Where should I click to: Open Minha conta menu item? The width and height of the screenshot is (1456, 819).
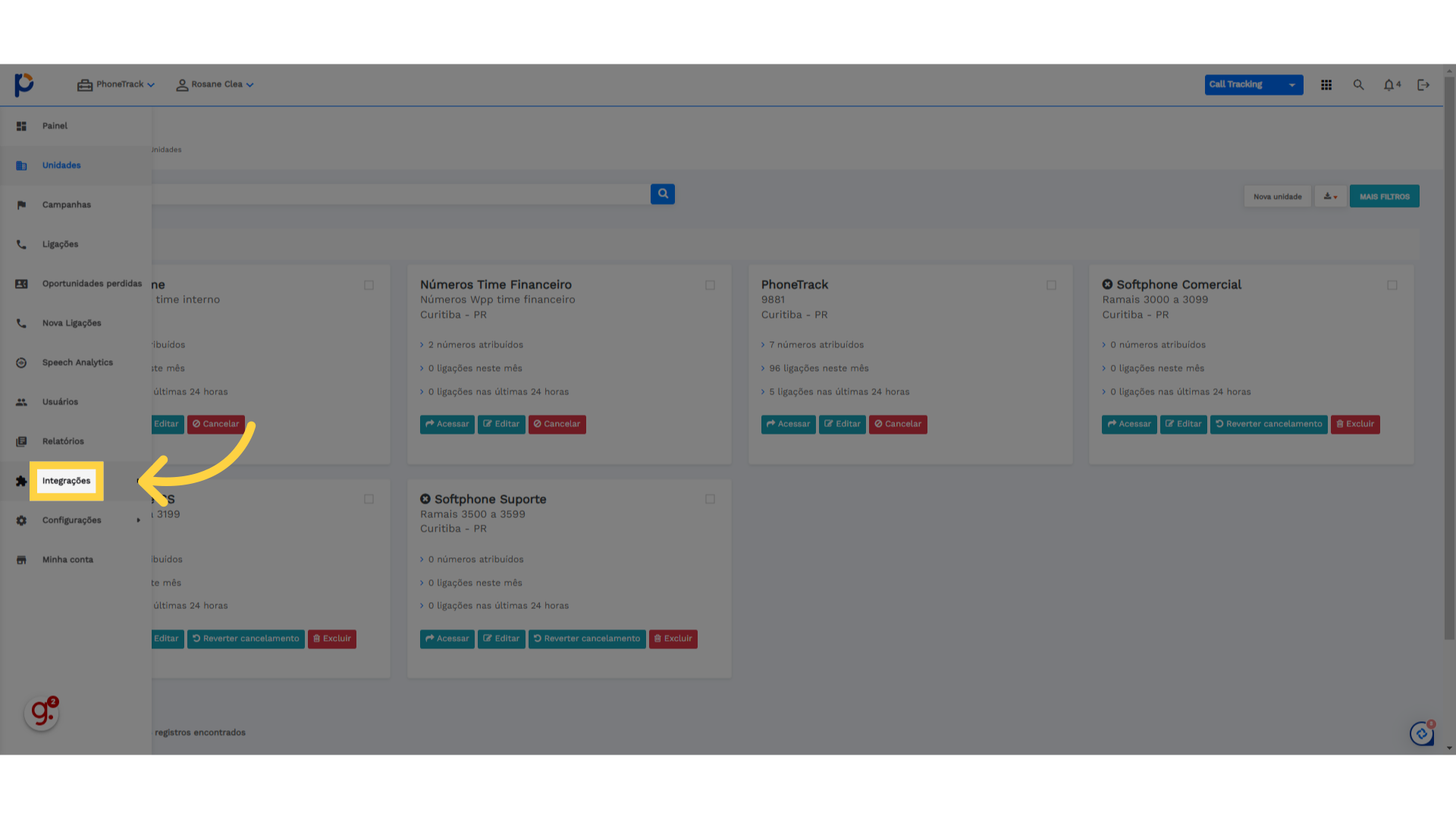(67, 560)
